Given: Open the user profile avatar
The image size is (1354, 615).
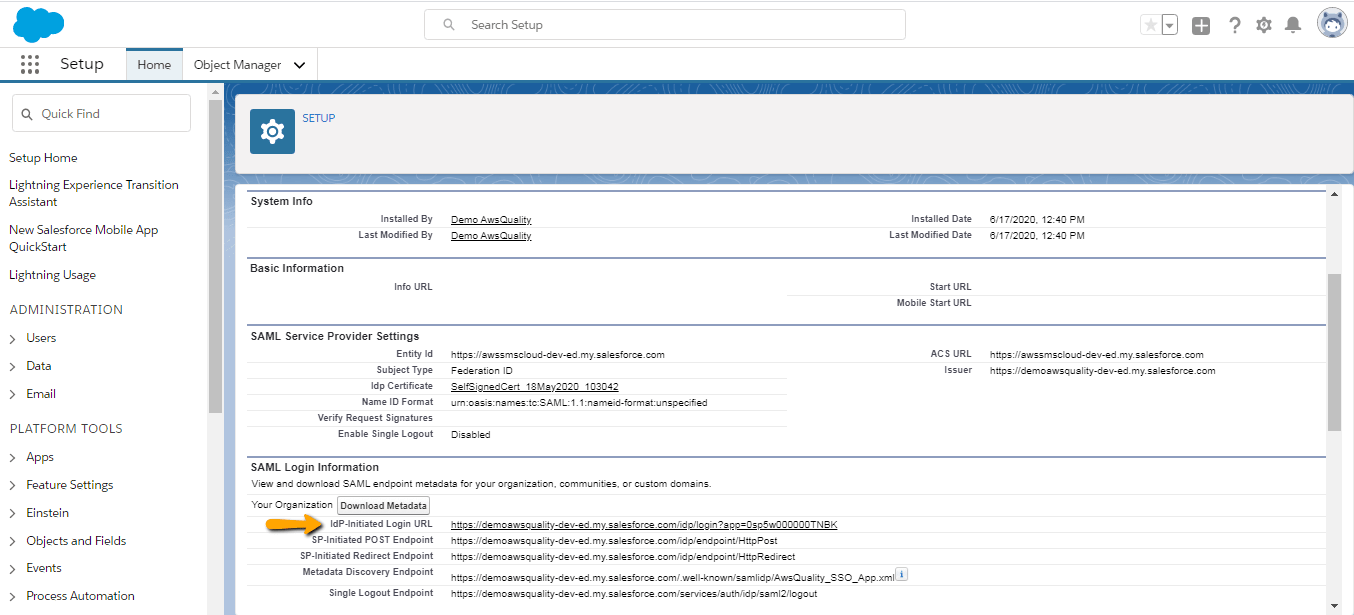Looking at the screenshot, I should point(1332,24).
